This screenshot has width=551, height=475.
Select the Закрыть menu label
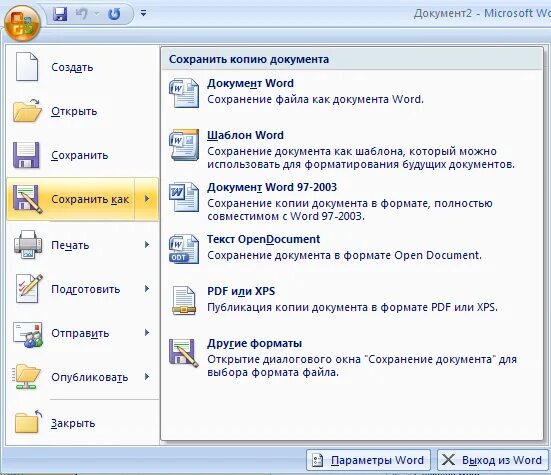point(73,423)
